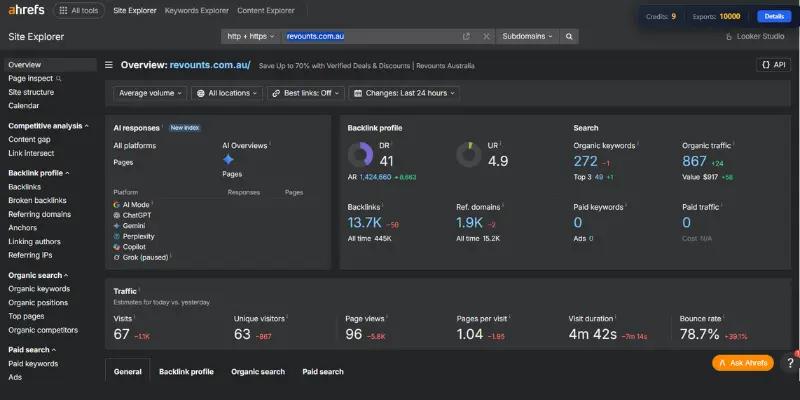Image resolution: width=800 pixels, height=400 pixels.
Task: Select Overview in the sidebar
Action: click(50, 65)
